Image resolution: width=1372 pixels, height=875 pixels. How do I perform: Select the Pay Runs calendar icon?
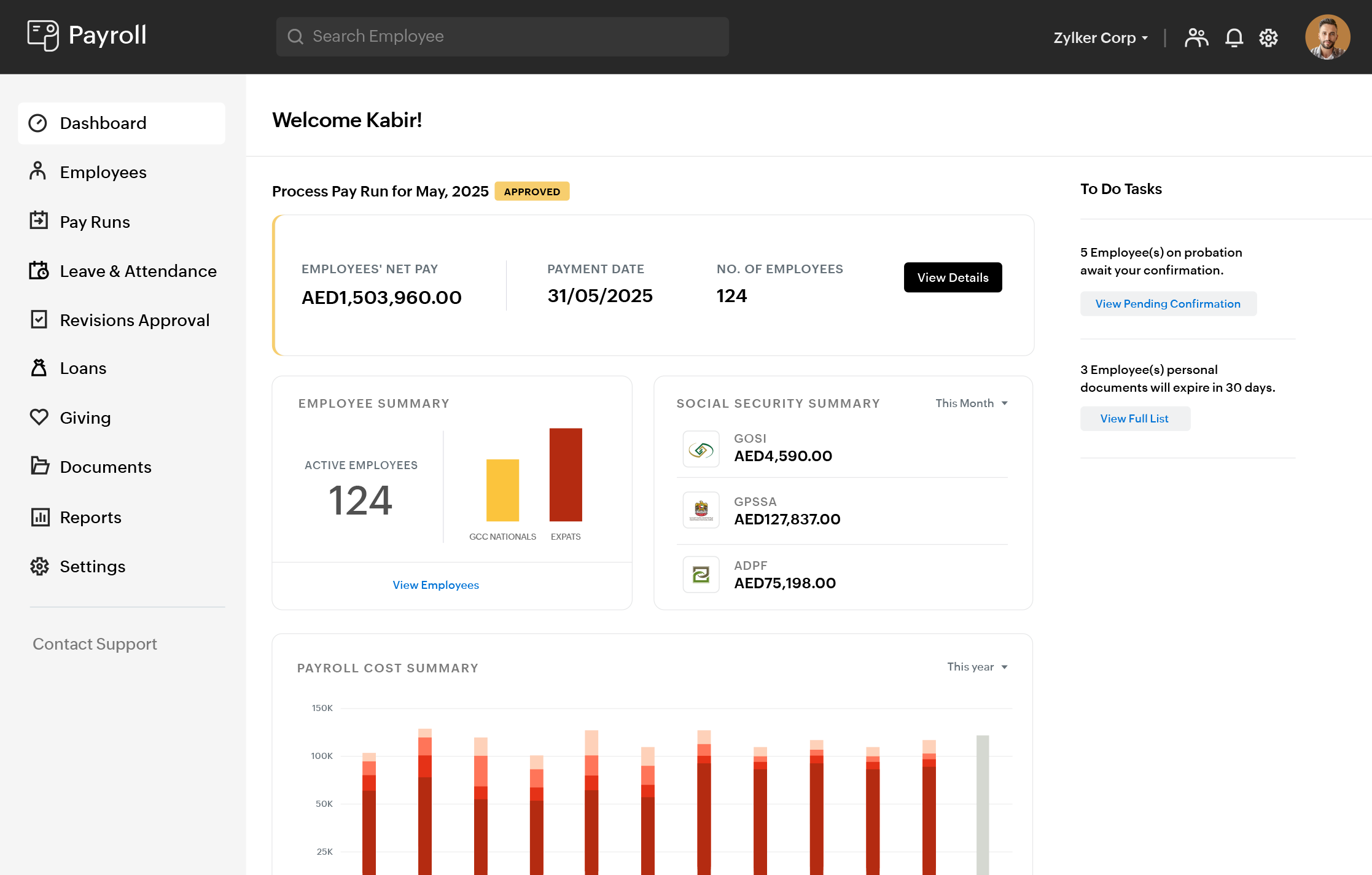(38, 221)
